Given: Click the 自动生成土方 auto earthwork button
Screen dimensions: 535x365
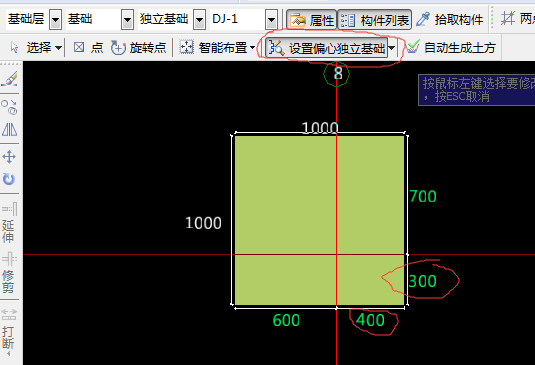Looking at the screenshot, I should tap(450, 47).
